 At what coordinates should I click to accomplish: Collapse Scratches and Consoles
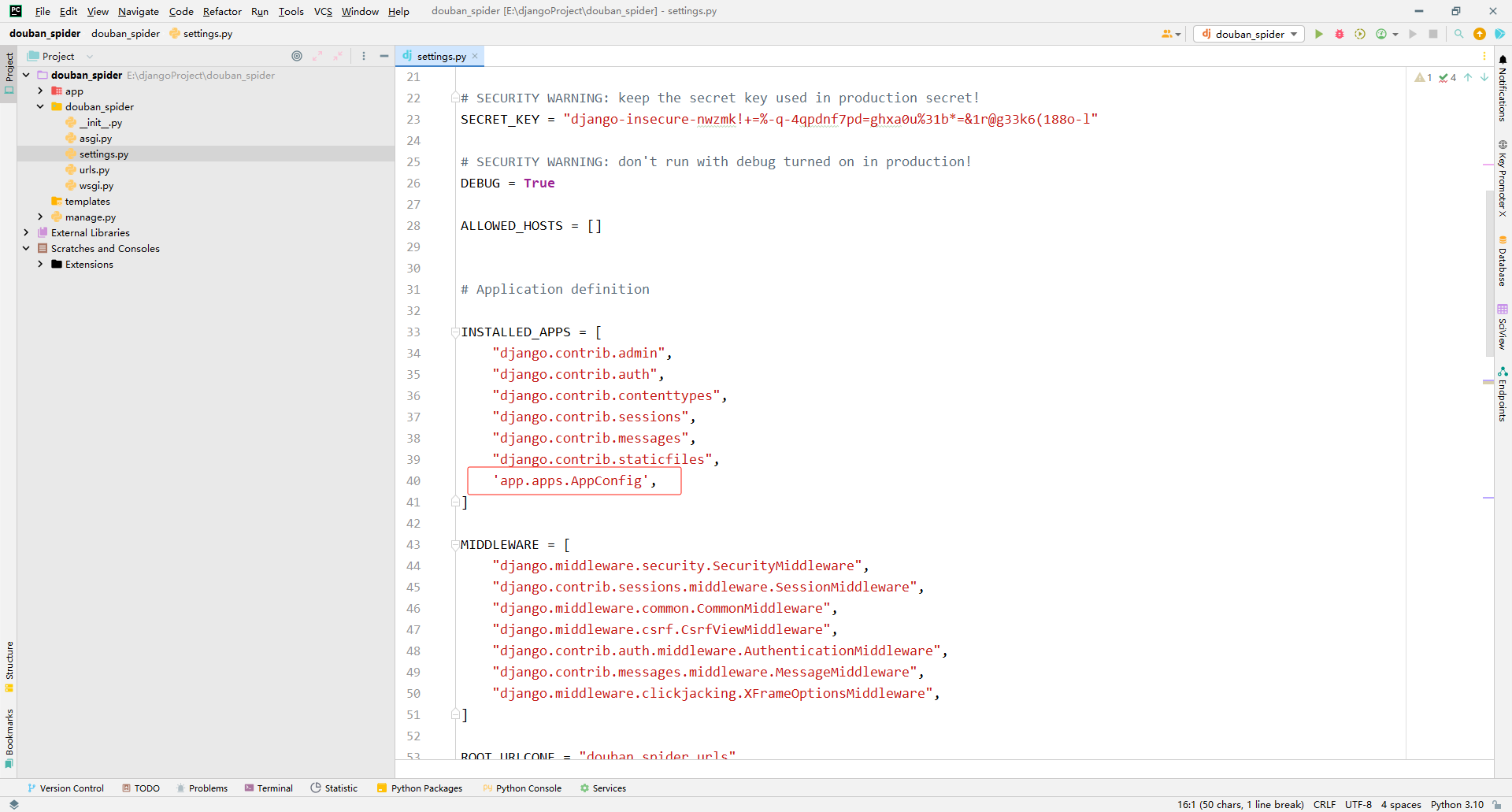pyautogui.click(x=26, y=248)
